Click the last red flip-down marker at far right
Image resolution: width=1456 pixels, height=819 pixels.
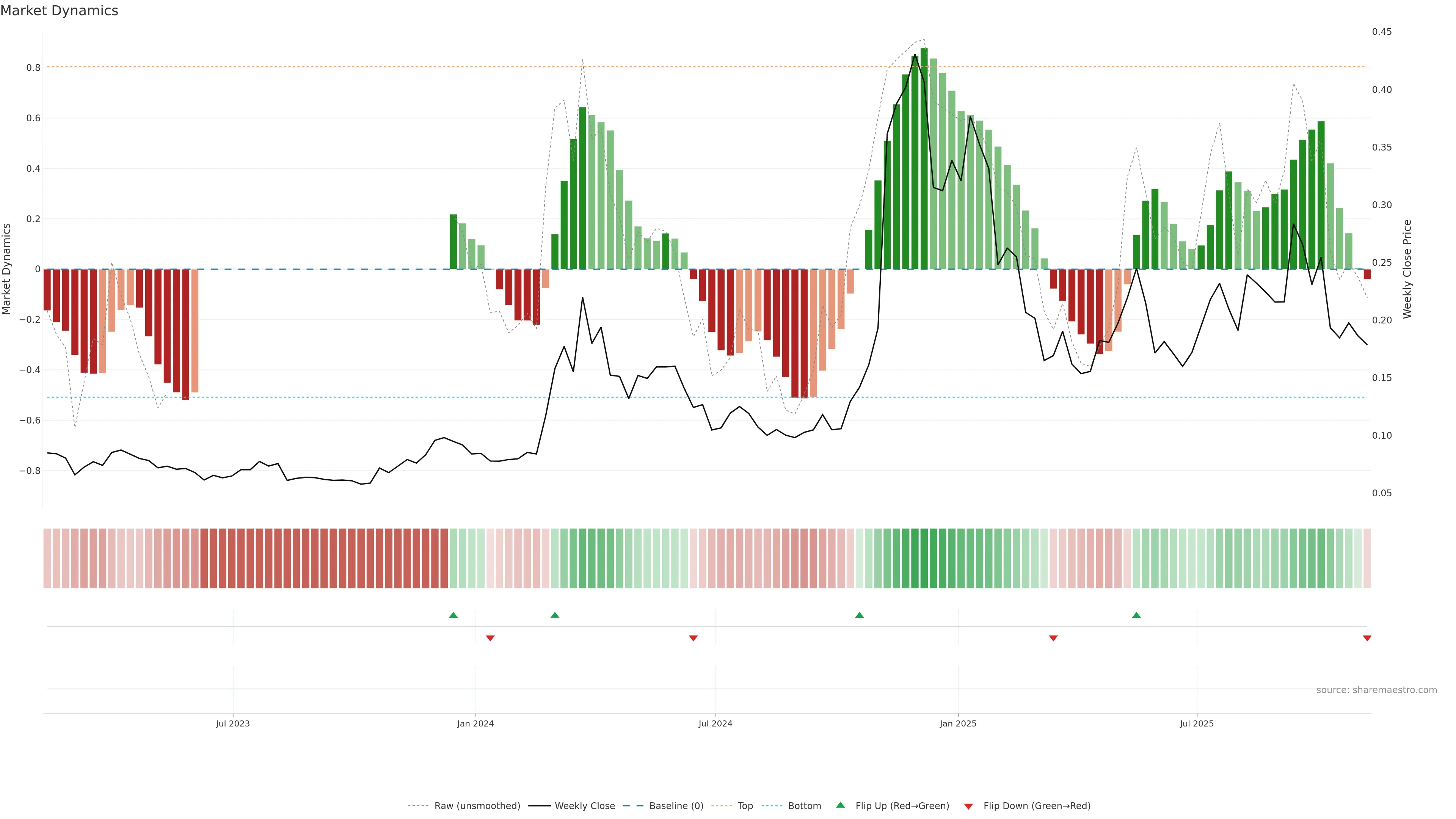pyautogui.click(x=1367, y=638)
